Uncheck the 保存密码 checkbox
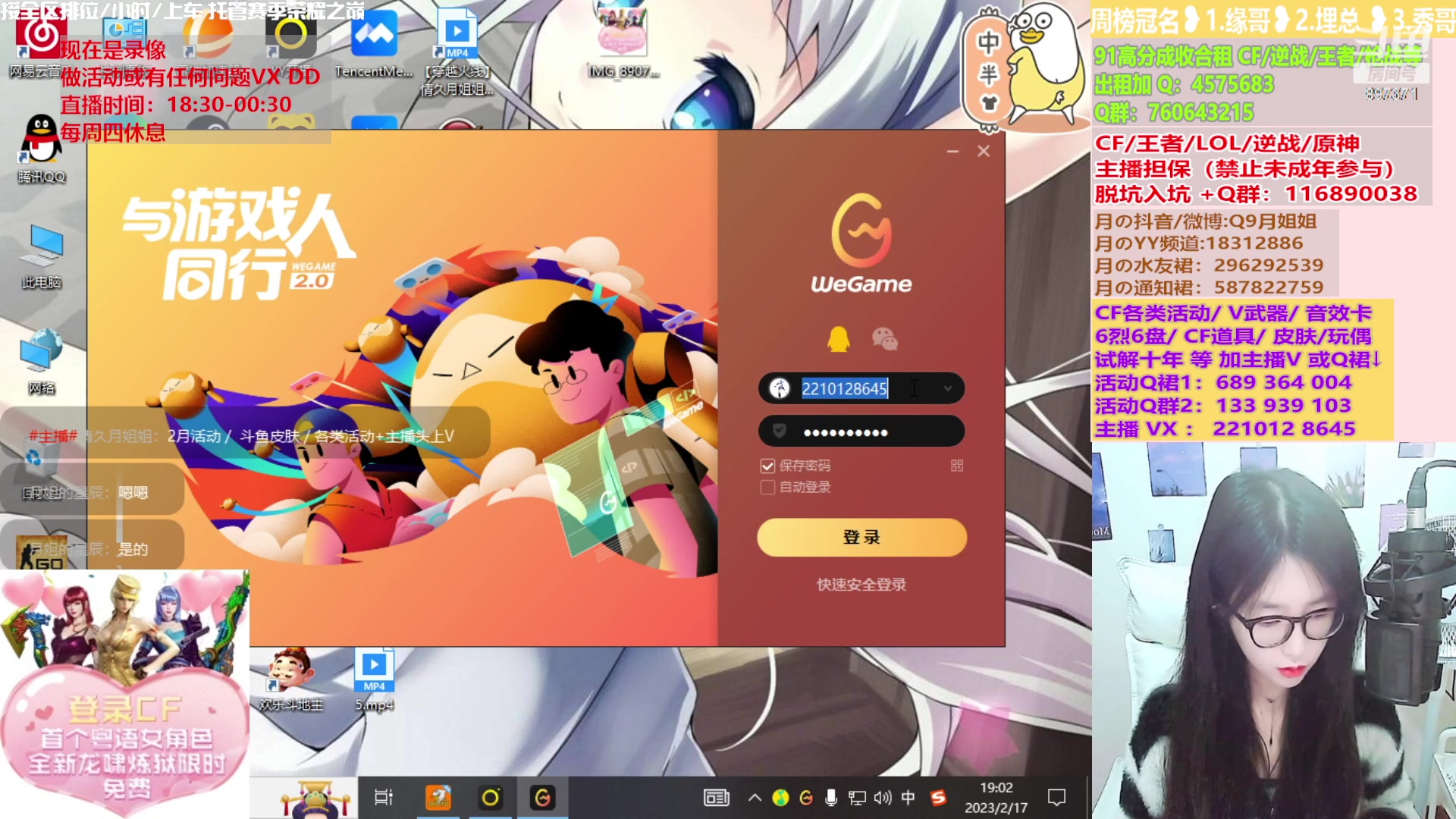 (x=767, y=466)
